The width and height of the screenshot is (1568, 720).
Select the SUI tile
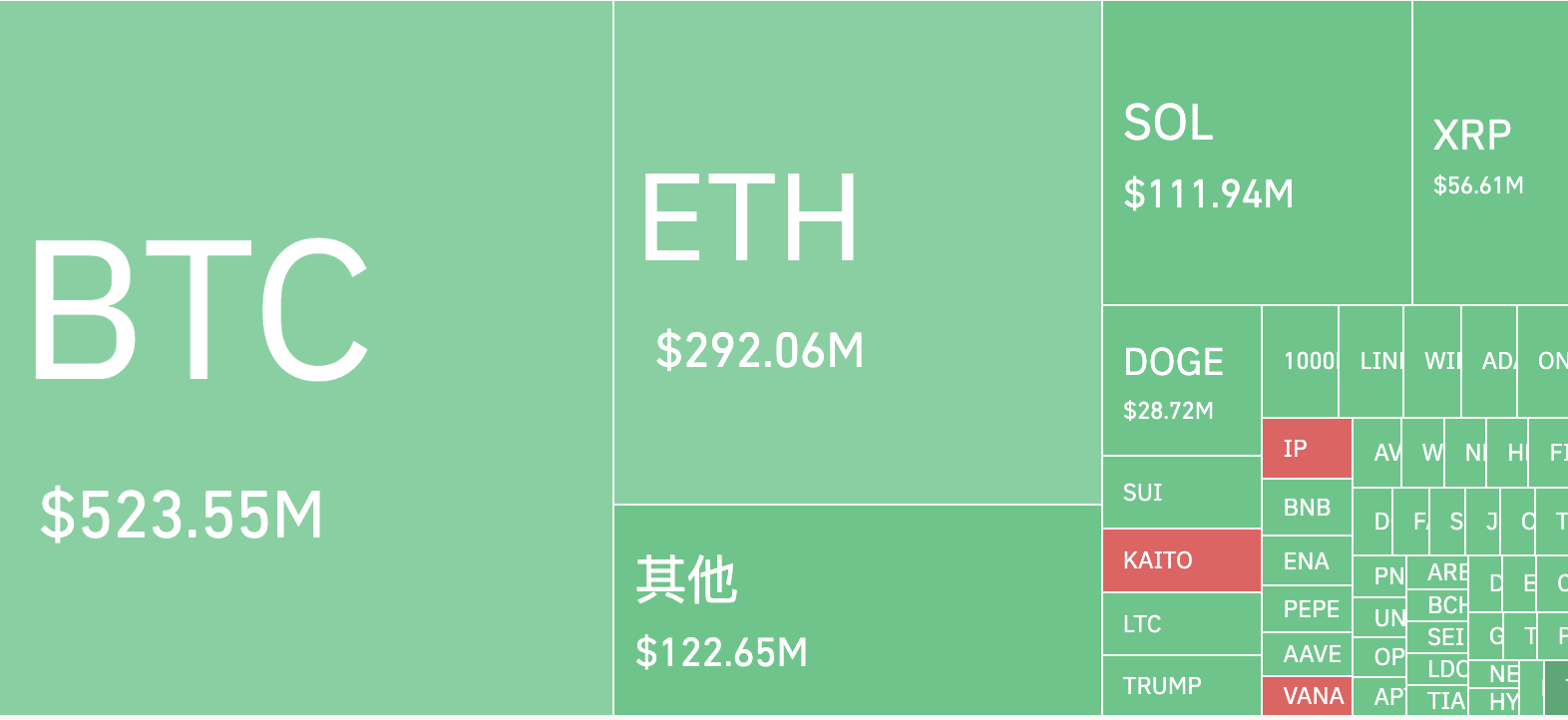[1182, 493]
